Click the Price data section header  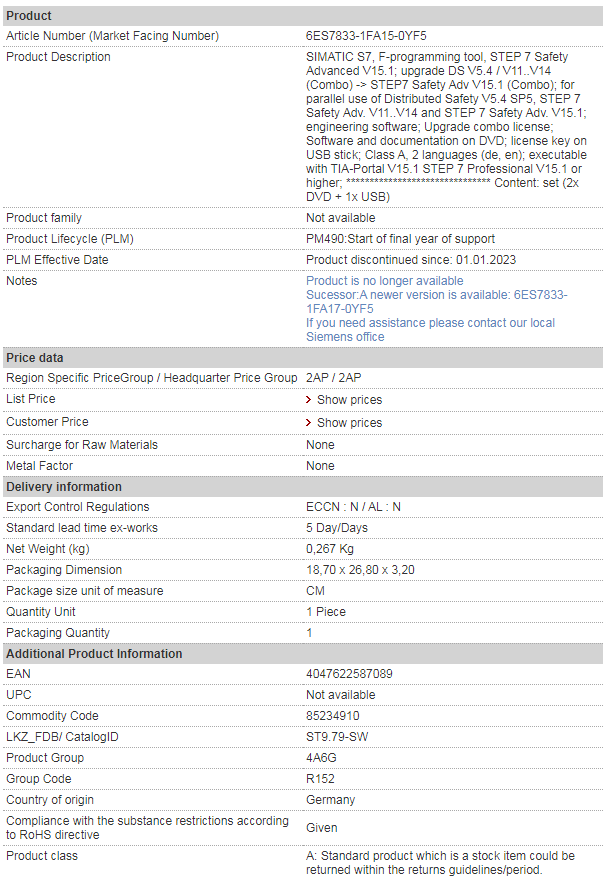[303, 358]
